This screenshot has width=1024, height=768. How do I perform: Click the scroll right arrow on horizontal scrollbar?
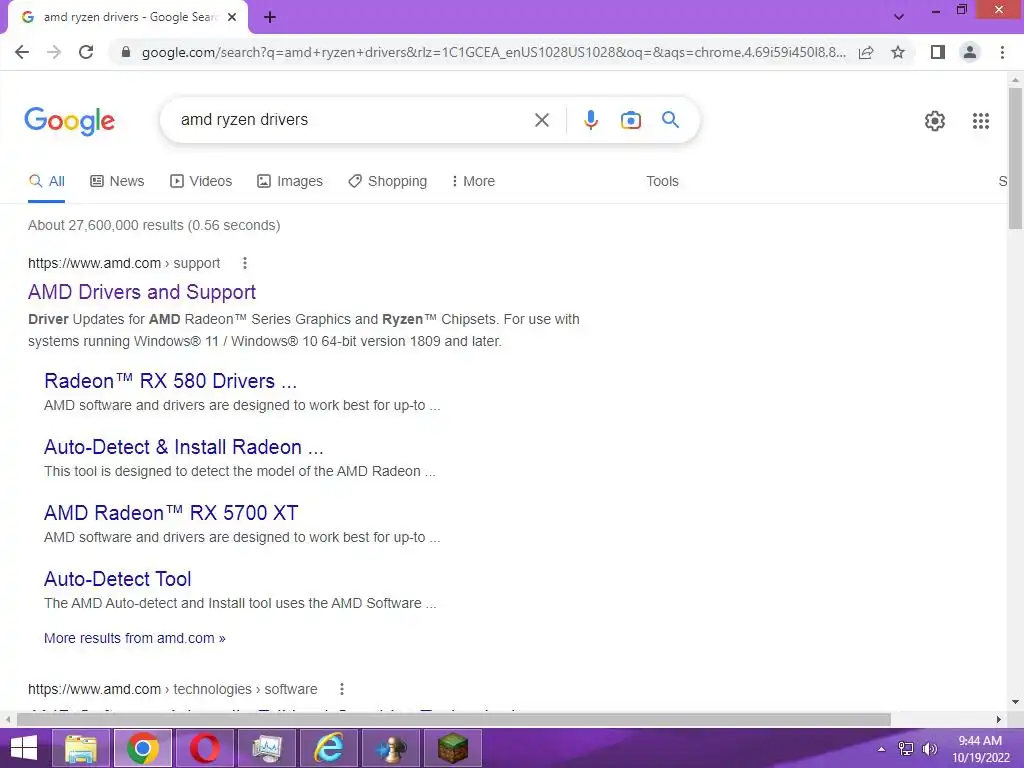pyautogui.click(x=999, y=719)
